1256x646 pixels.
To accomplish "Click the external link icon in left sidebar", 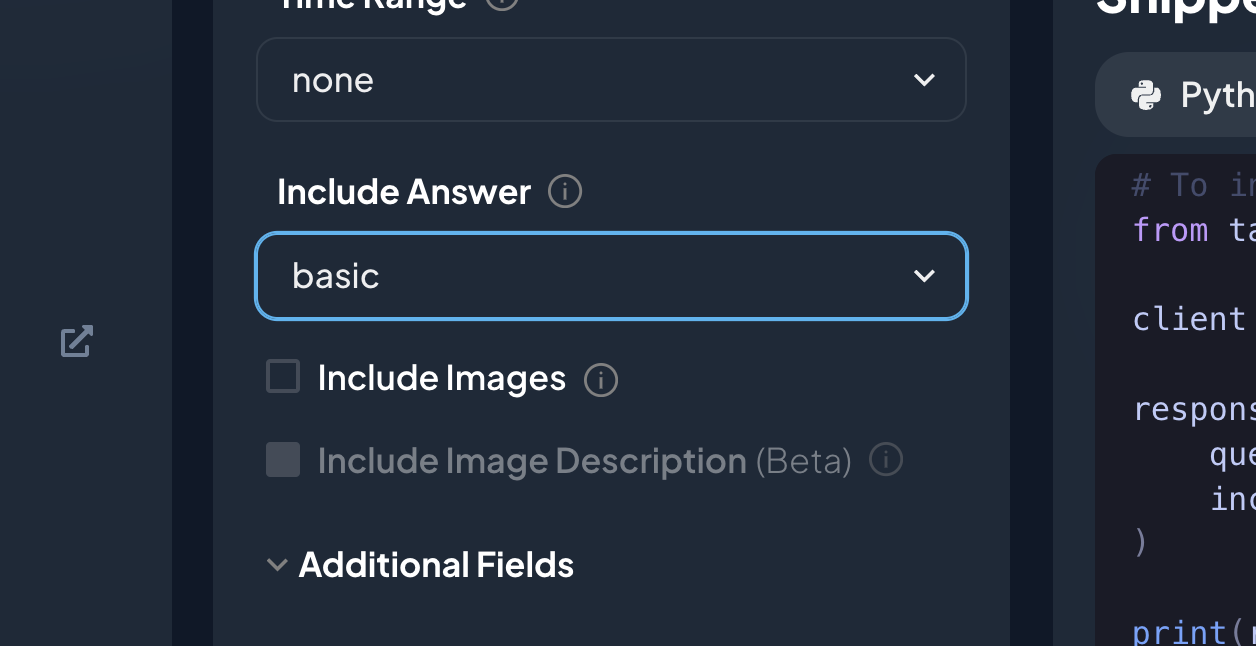I will tap(77, 341).
